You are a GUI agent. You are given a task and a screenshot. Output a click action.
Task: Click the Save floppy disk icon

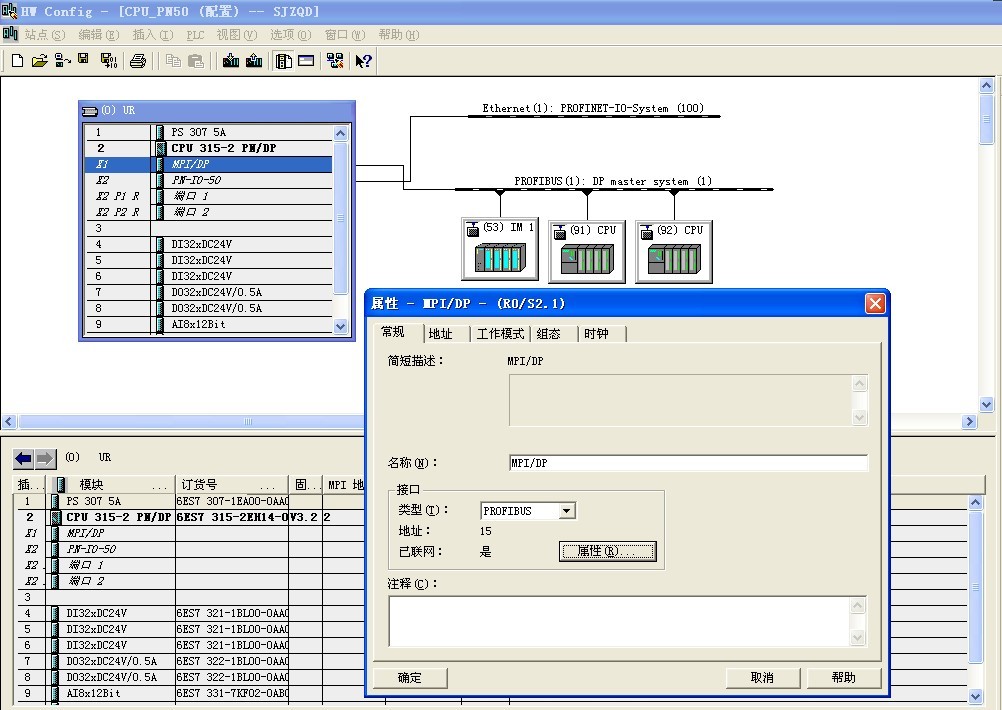(83, 59)
